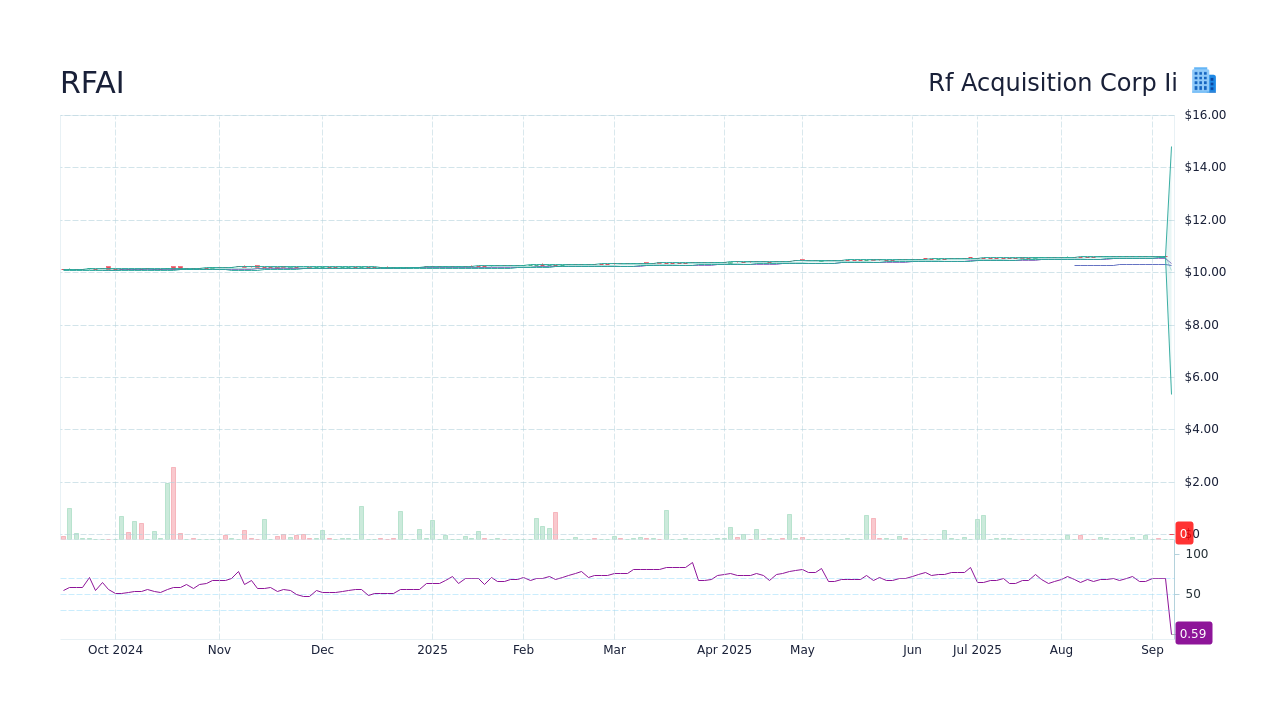The image size is (1280, 720).
Task: Click the RFAI ticker title
Action: pos(92,83)
